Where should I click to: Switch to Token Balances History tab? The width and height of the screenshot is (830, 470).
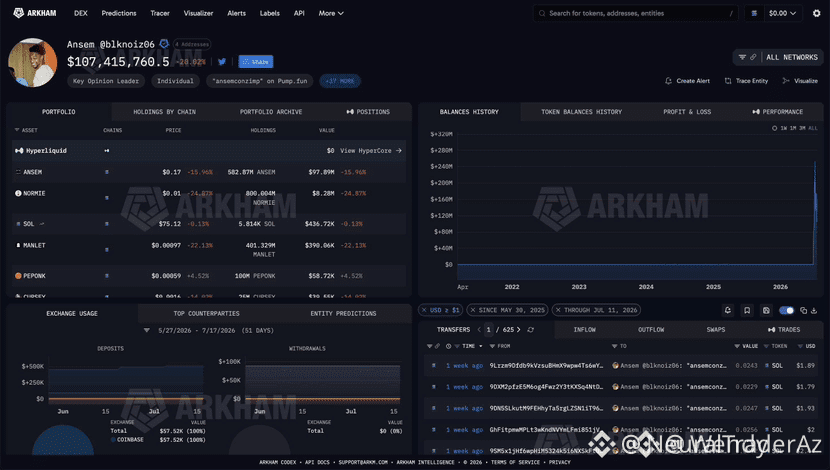(581, 112)
